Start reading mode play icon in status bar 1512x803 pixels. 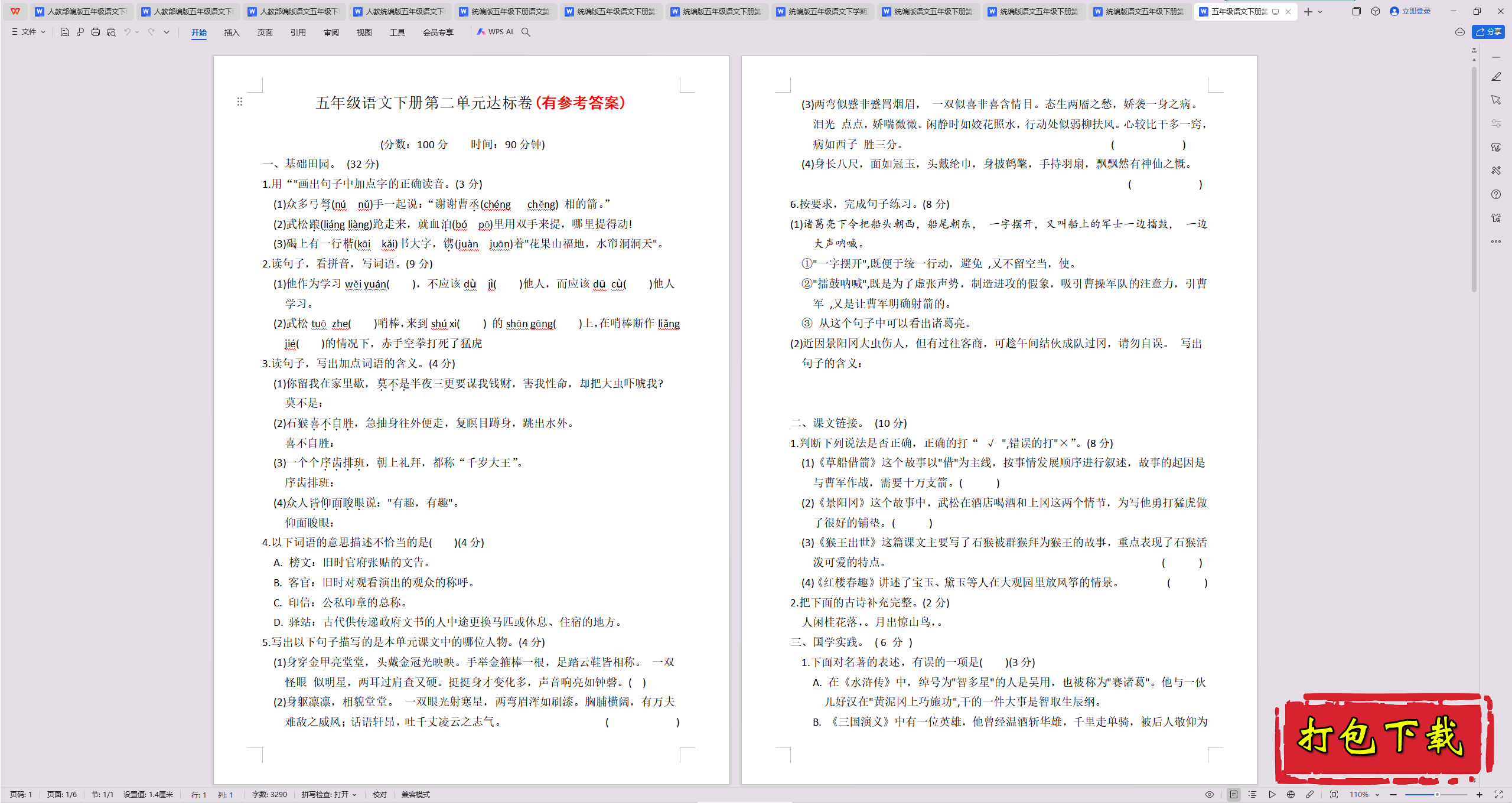click(x=1272, y=795)
